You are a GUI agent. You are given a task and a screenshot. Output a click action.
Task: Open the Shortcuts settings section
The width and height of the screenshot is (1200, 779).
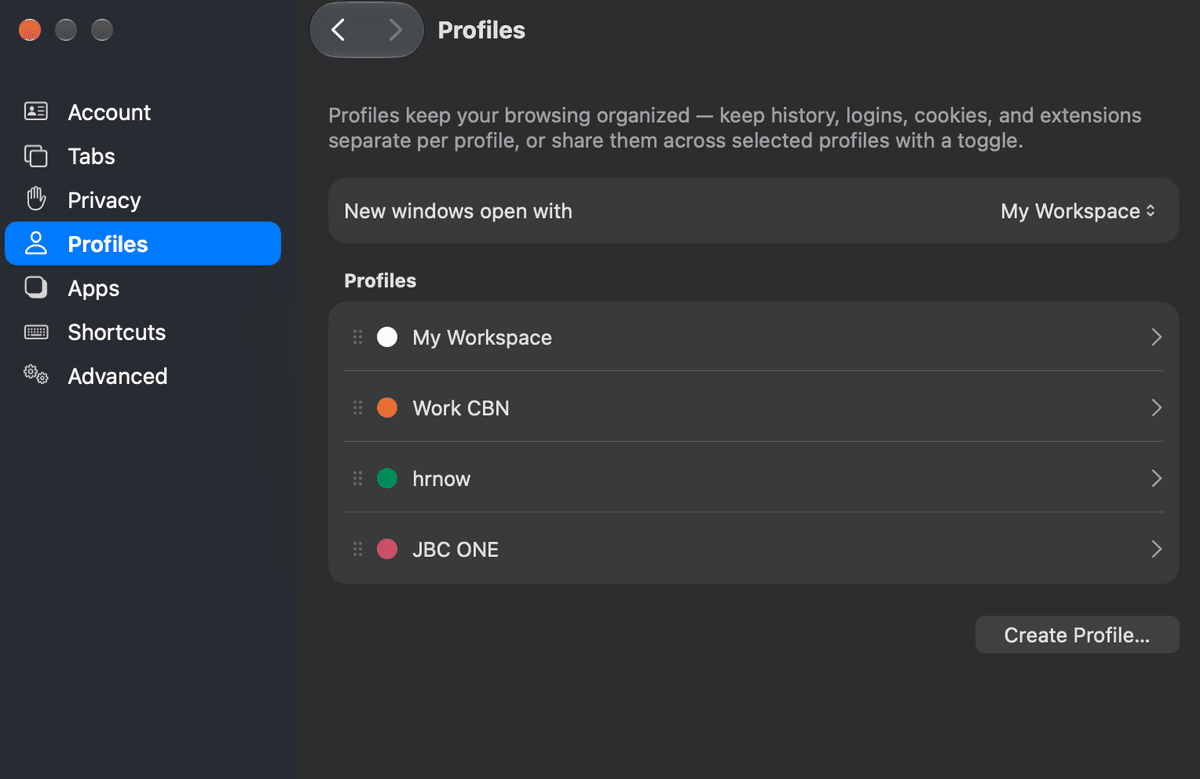[x=143, y=332]
